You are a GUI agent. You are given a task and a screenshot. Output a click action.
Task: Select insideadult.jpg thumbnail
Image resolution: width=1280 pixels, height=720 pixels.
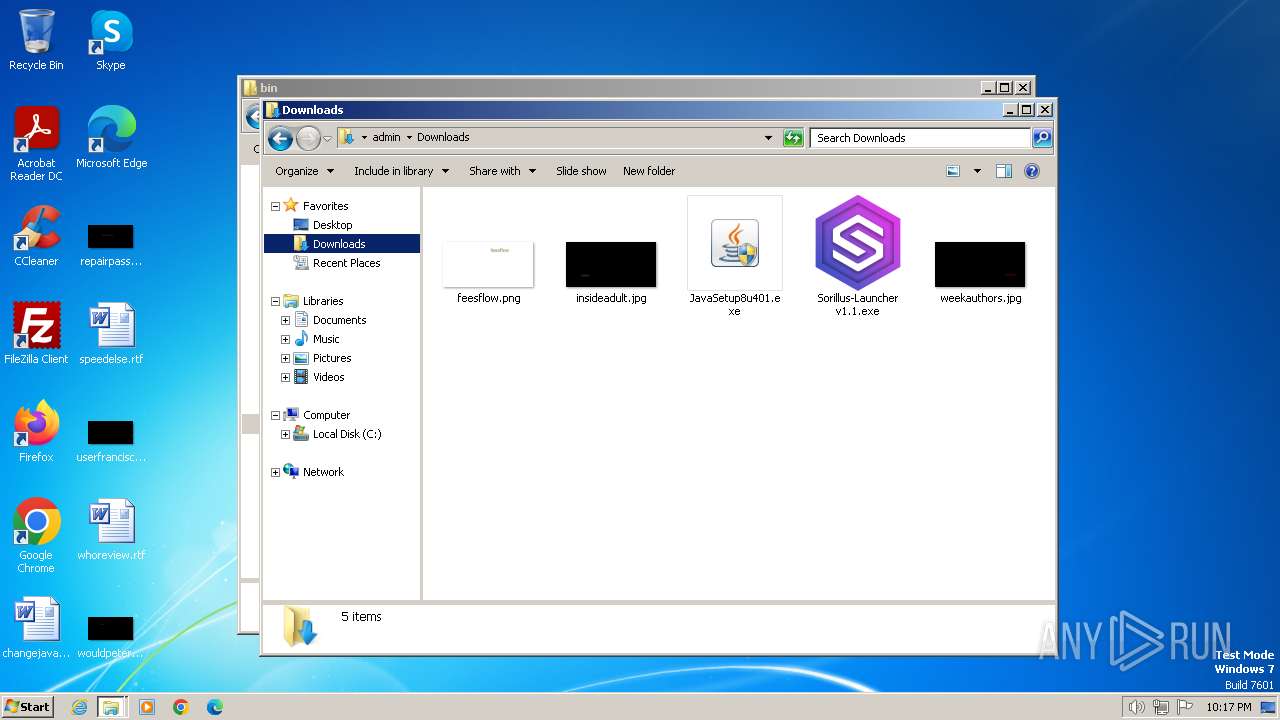tap(611, 272)
